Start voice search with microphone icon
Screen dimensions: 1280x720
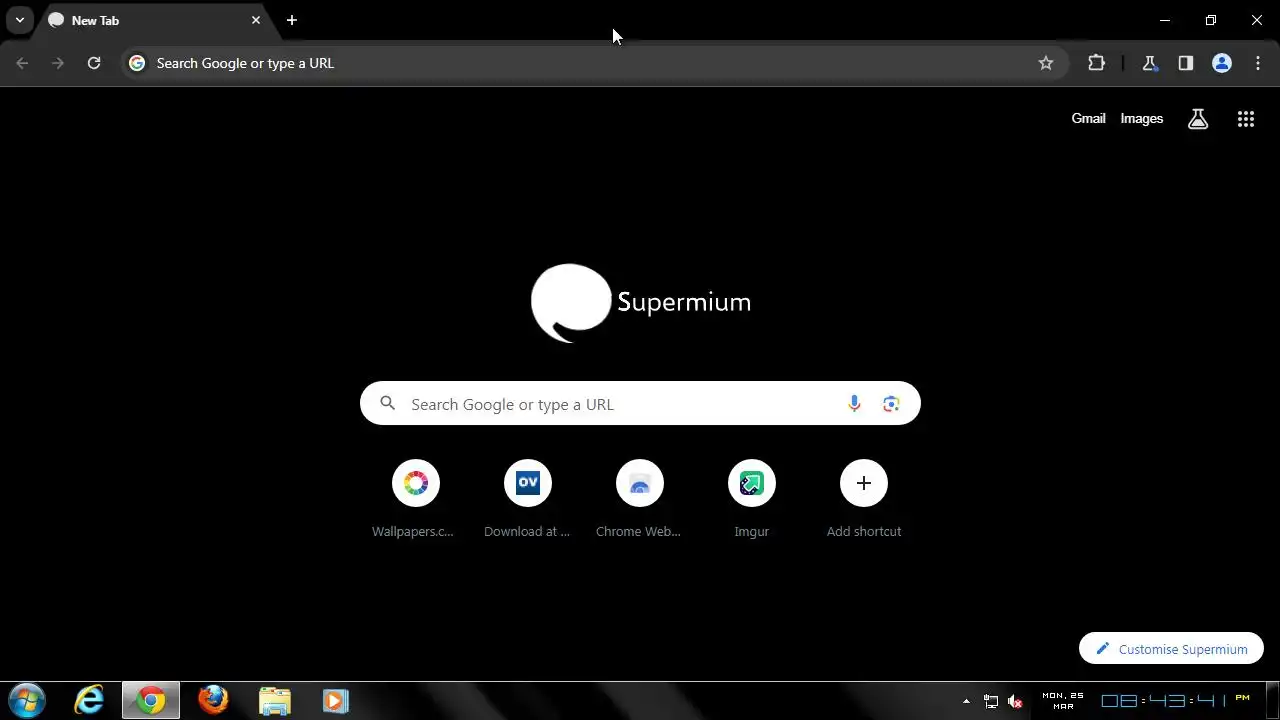click(x=854, y=404)
